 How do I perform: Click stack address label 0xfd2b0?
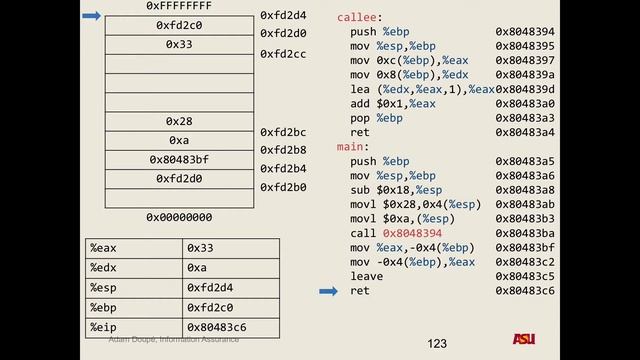tap(283, 187)
